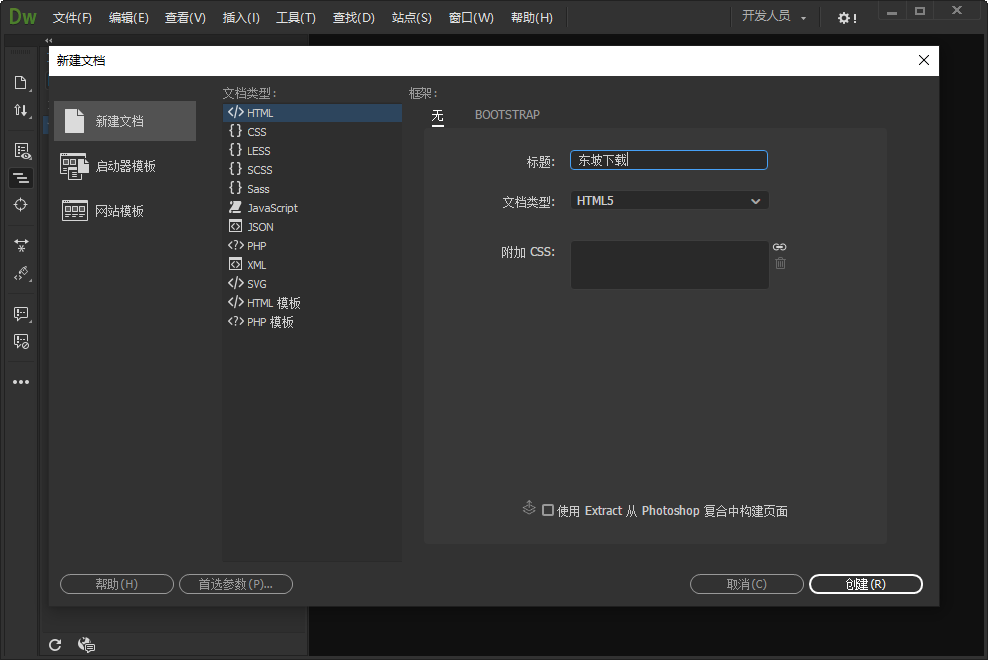Click the 首选参数(P)... preferences button
Screen dimensions: 988x660
pos(236,584)
